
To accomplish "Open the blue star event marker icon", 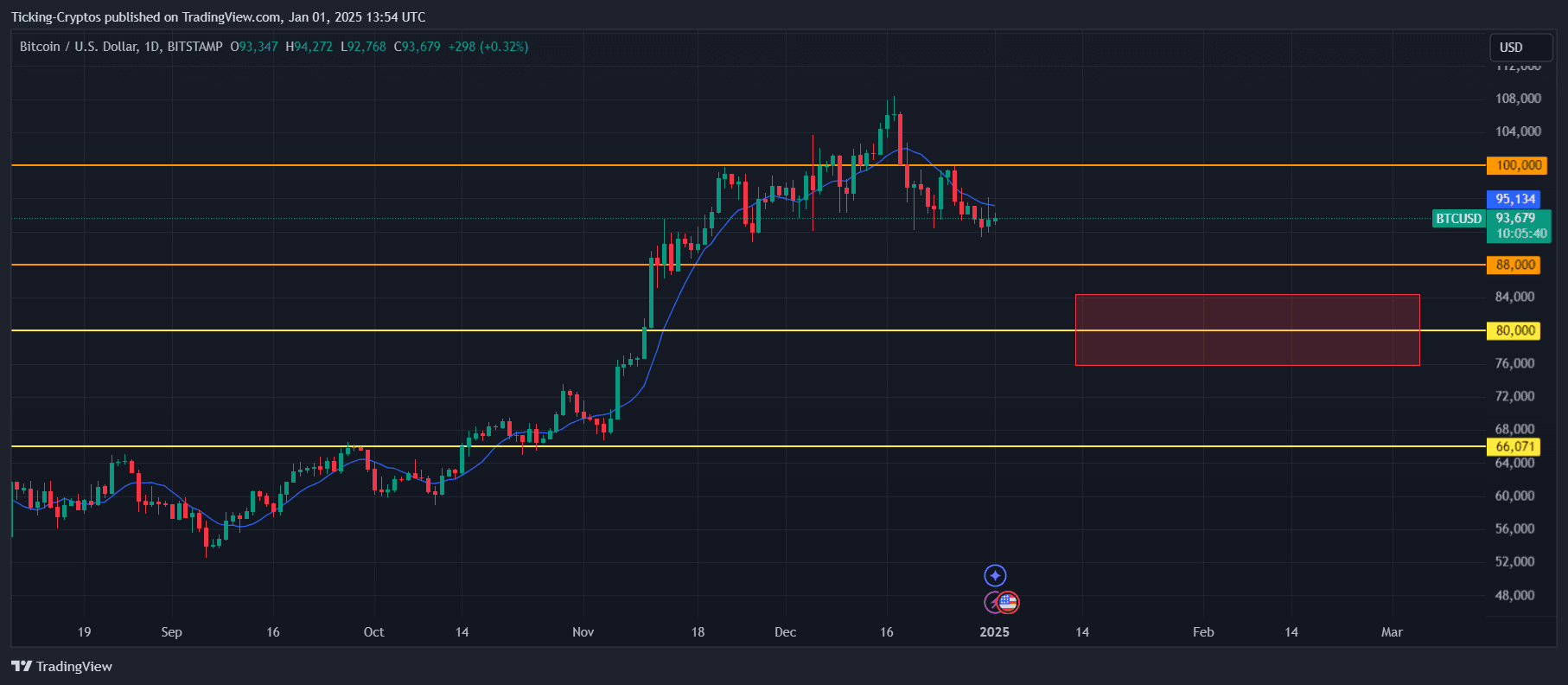I will coord(995,575).
